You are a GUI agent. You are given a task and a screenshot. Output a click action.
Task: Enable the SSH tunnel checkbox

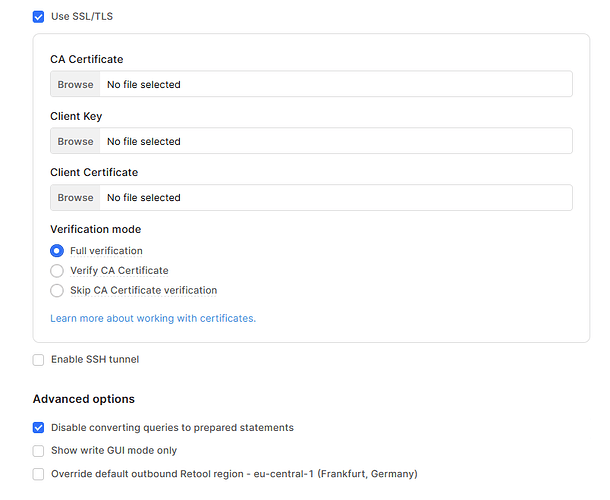(x=38, y=360)
